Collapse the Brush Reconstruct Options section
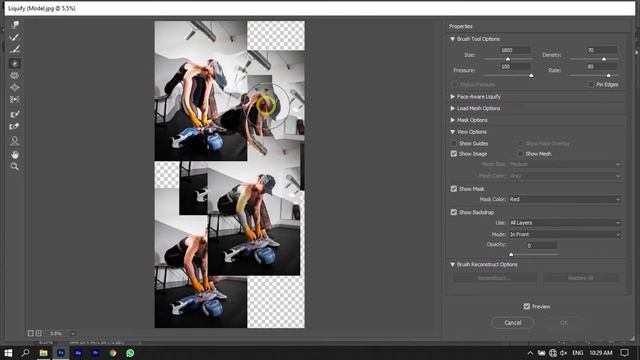This screenshot has width=640, height=360. 452,265
